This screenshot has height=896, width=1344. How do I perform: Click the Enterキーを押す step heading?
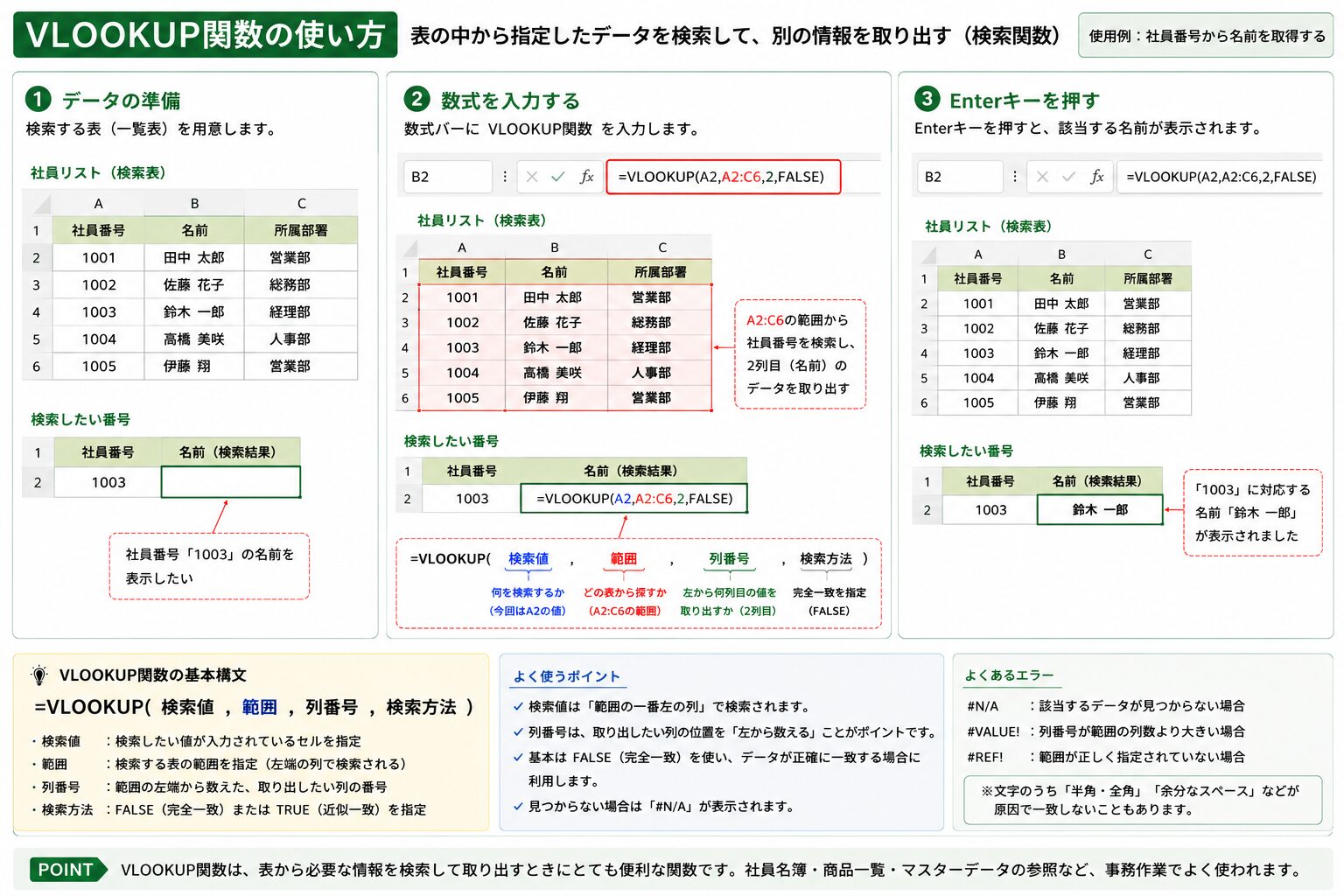1024,101
